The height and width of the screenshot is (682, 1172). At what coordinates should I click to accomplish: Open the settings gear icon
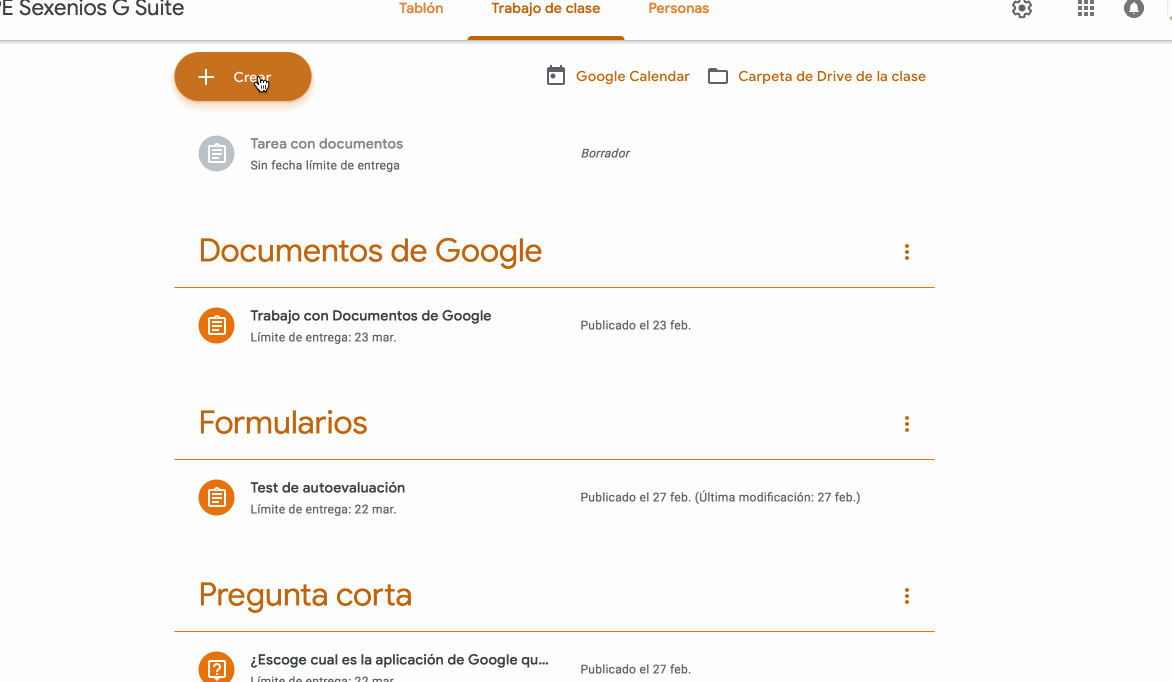point(1022,9)
